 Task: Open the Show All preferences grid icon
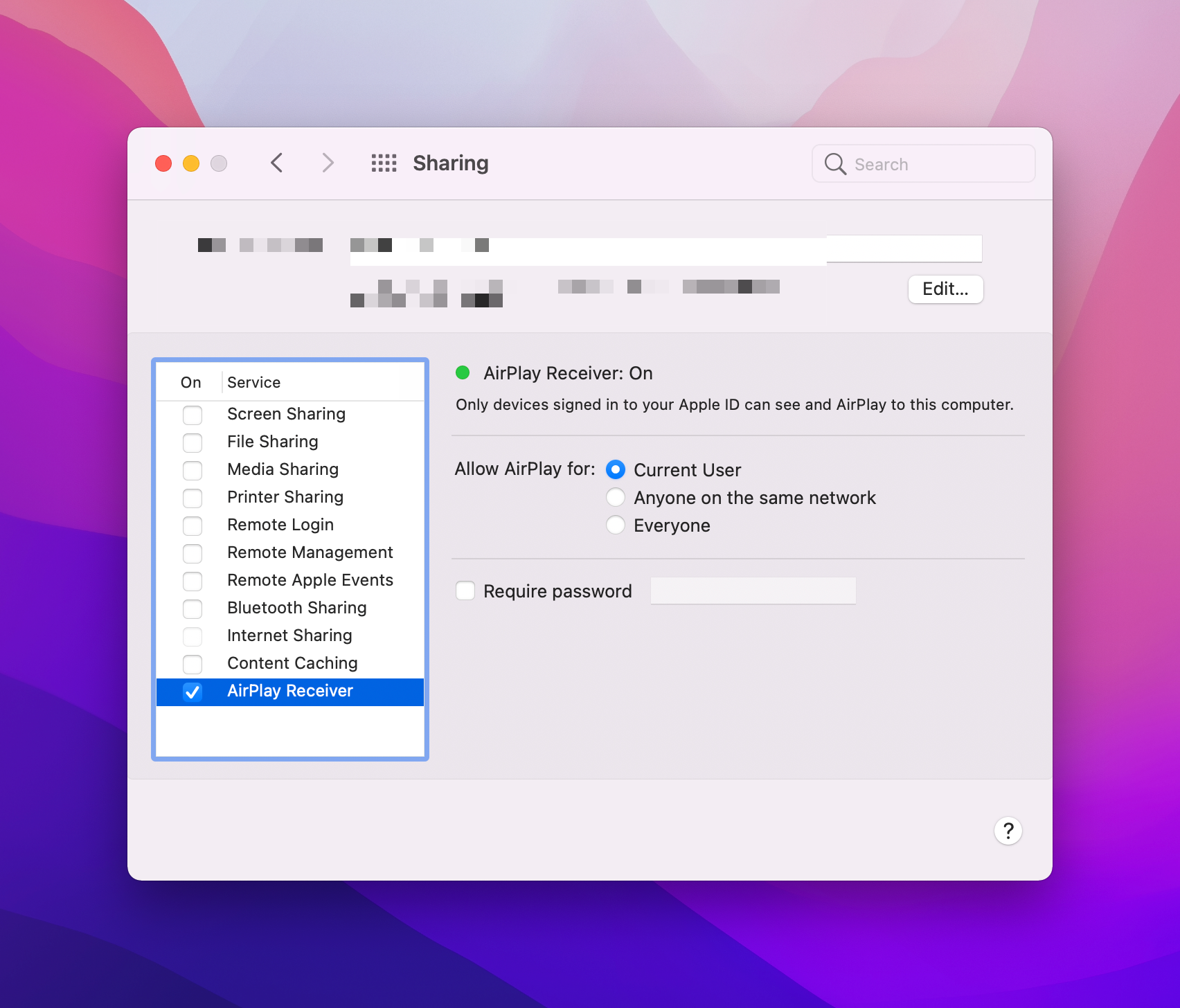(x=384, y=163)
